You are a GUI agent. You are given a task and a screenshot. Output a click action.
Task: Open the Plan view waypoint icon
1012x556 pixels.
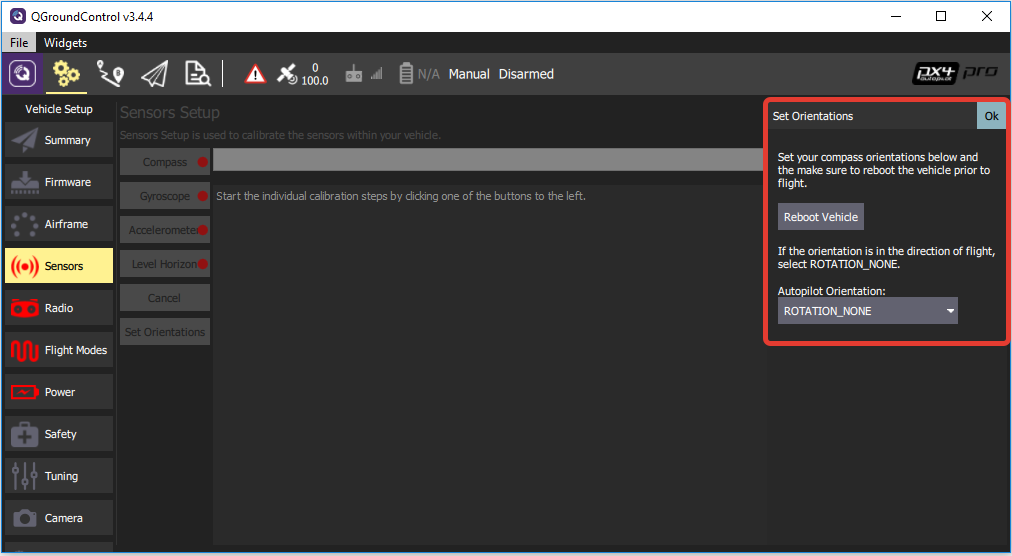[x=110, y=74]
